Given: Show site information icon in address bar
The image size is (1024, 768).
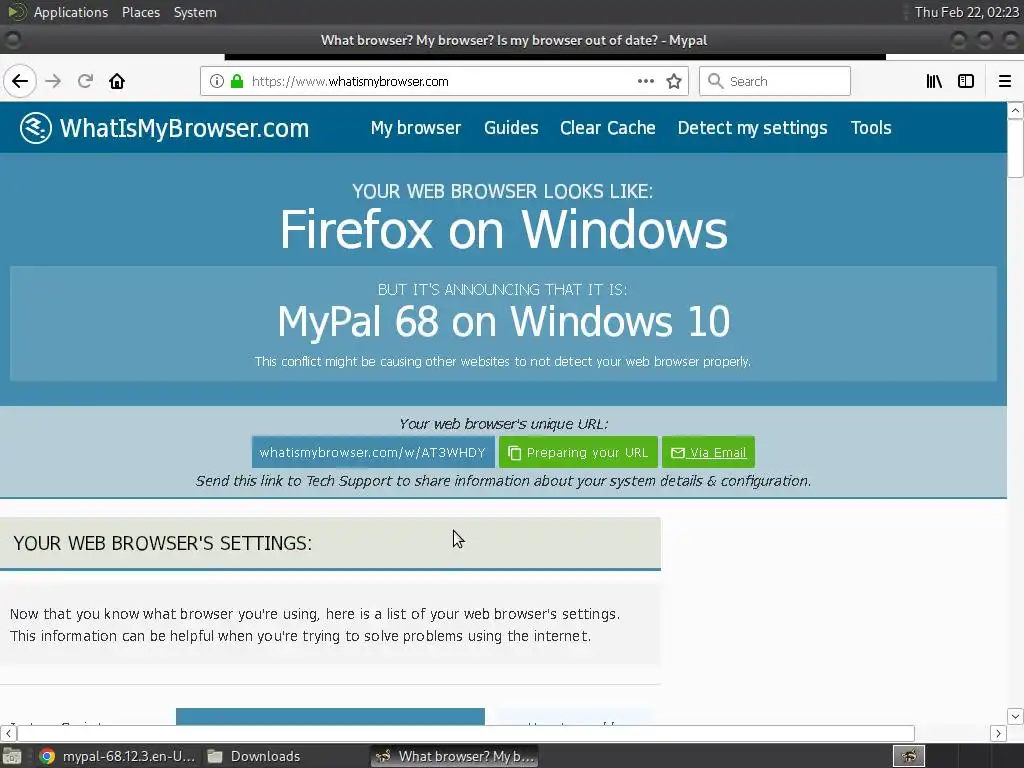Looking at the screenshot, I should 217,81.
